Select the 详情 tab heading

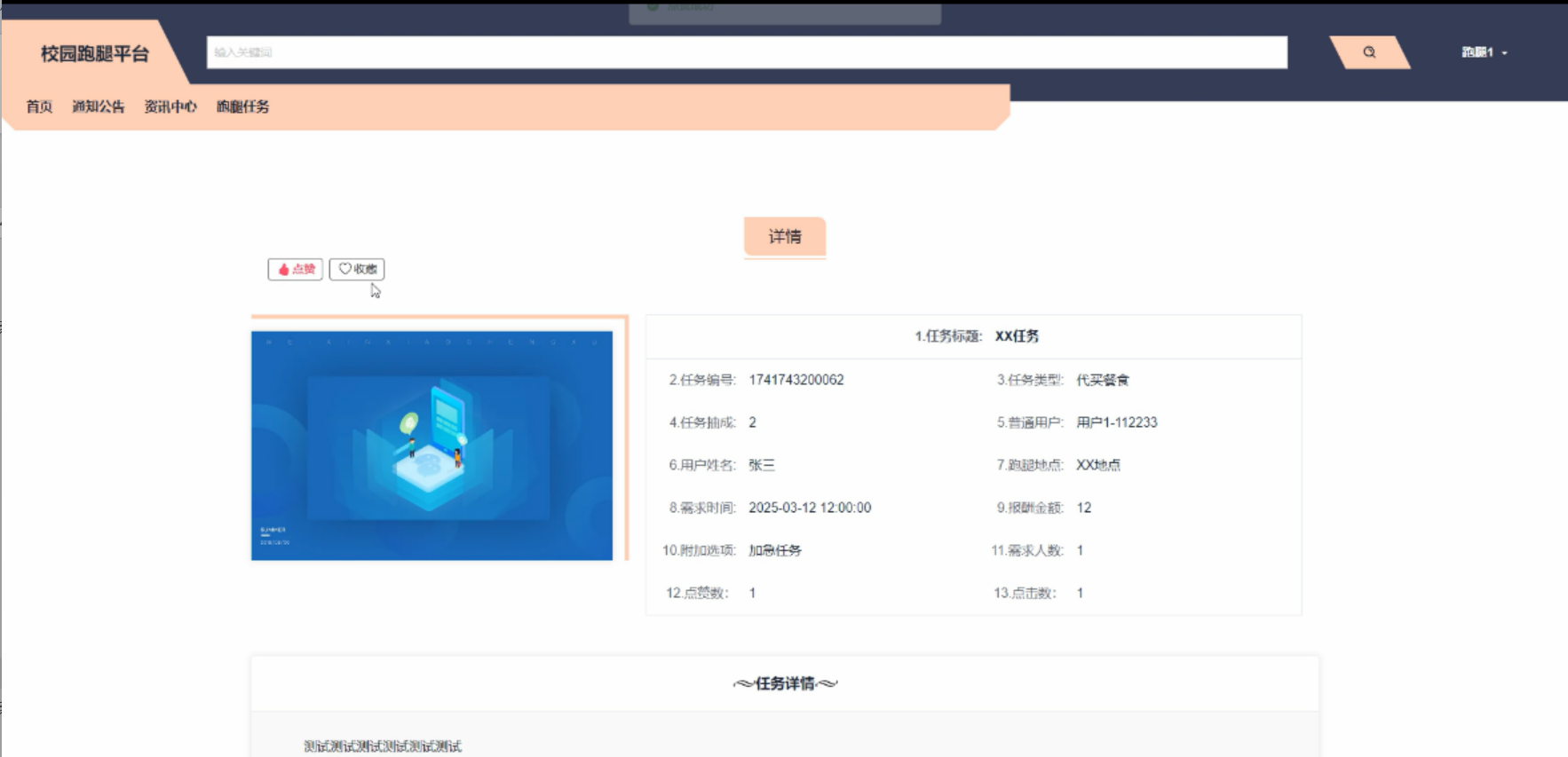[785, 236]
